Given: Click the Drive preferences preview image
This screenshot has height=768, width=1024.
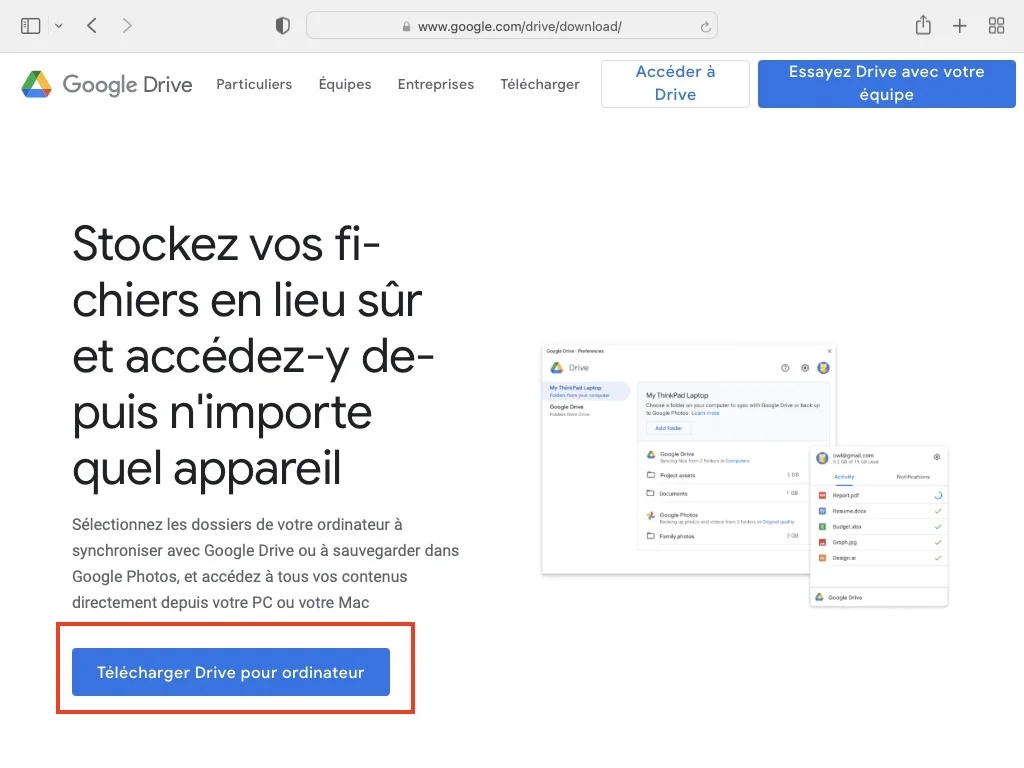Looking at the screenshot, I should (744, 476).
